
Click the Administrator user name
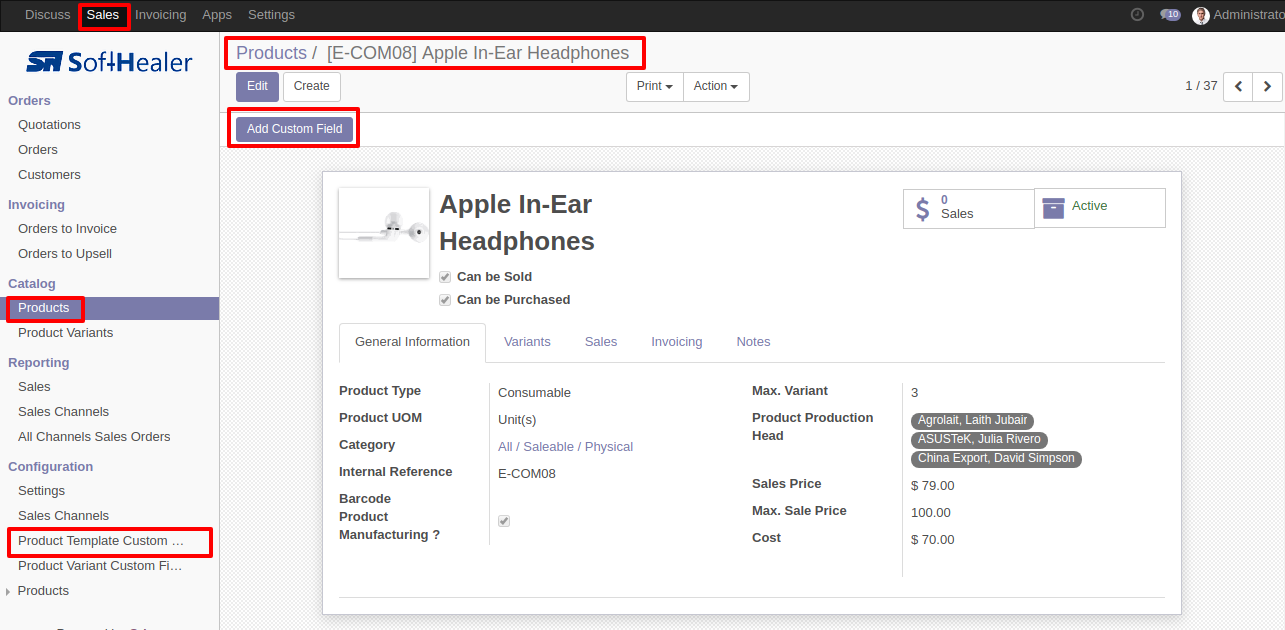[x=1249, y=15]
